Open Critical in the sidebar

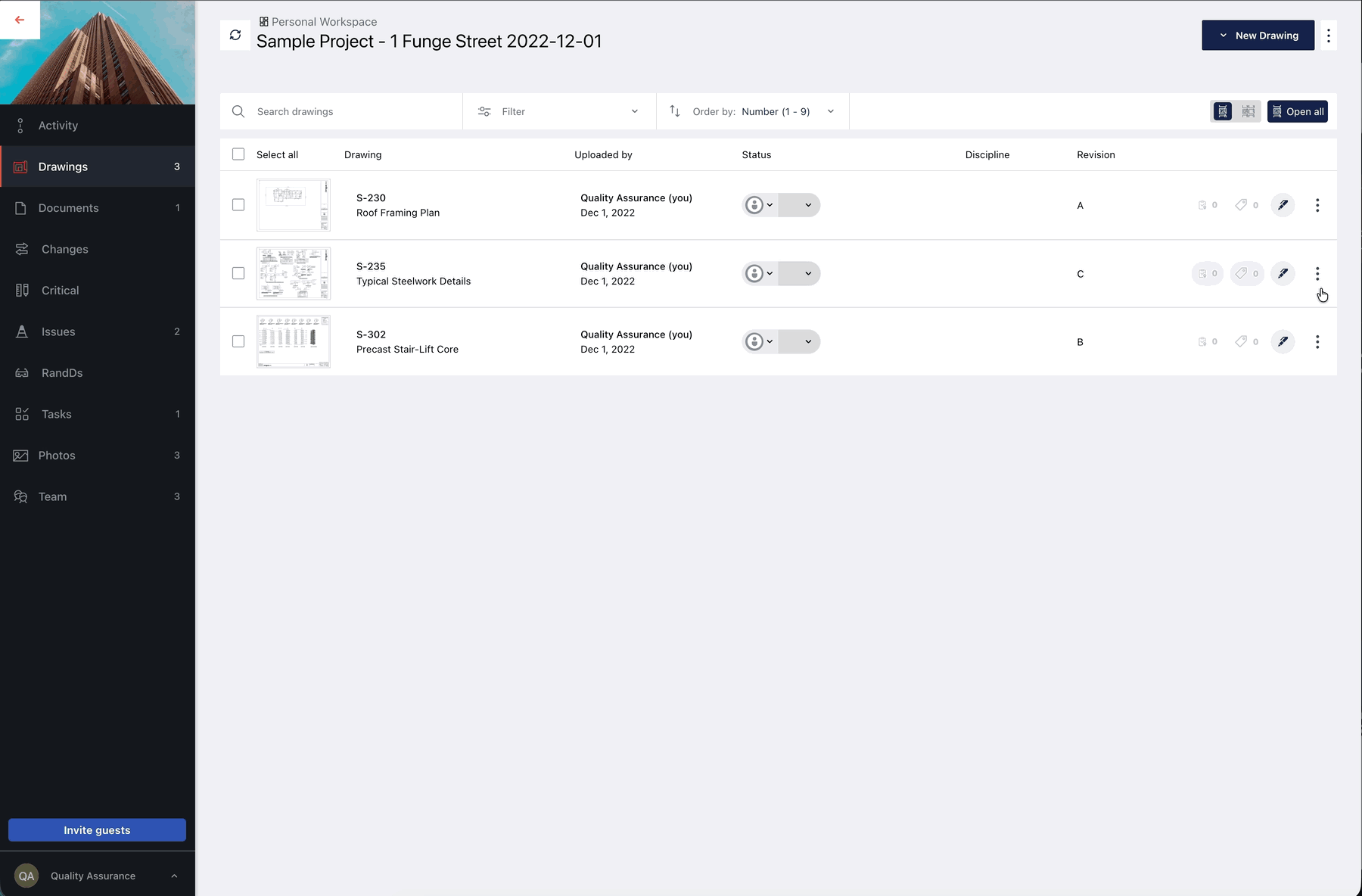tap(98, 291)
